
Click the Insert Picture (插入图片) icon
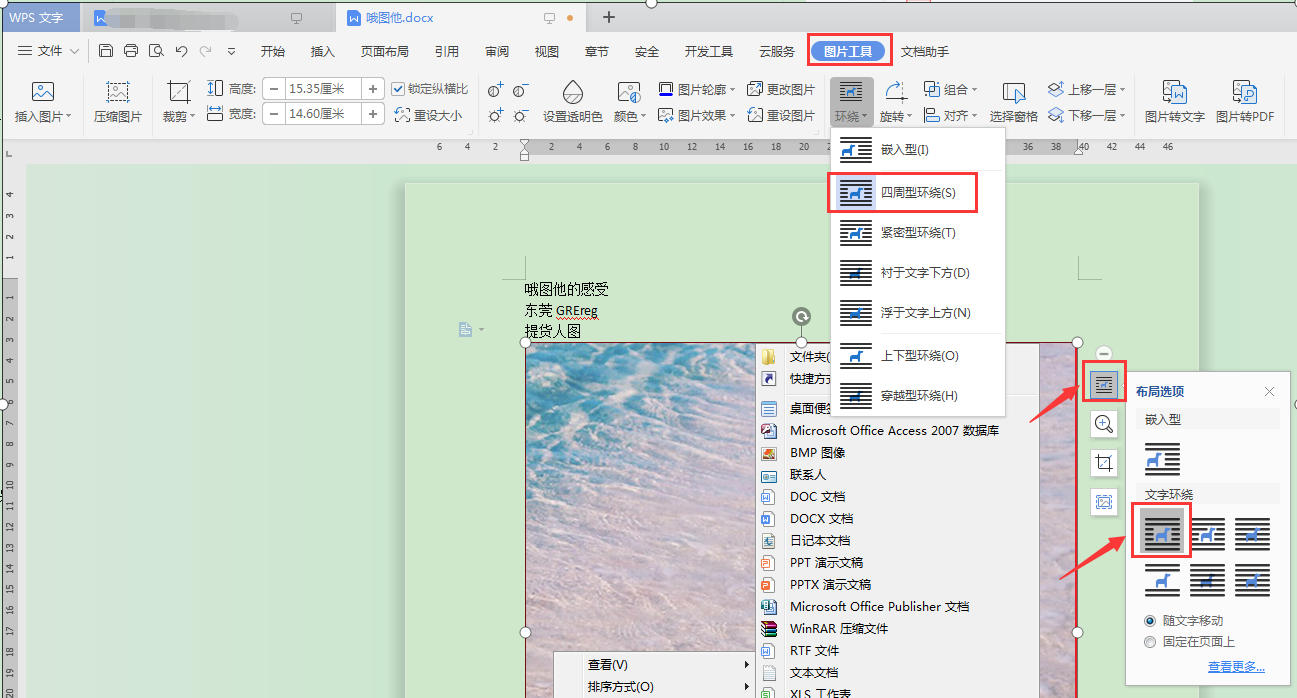click(42, 93)
